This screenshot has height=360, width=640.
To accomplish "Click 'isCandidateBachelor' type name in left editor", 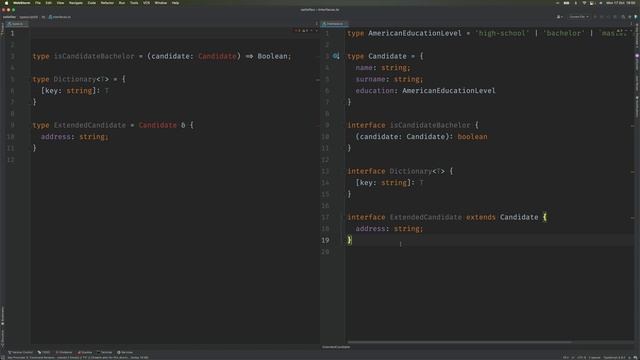I will 94,56.
